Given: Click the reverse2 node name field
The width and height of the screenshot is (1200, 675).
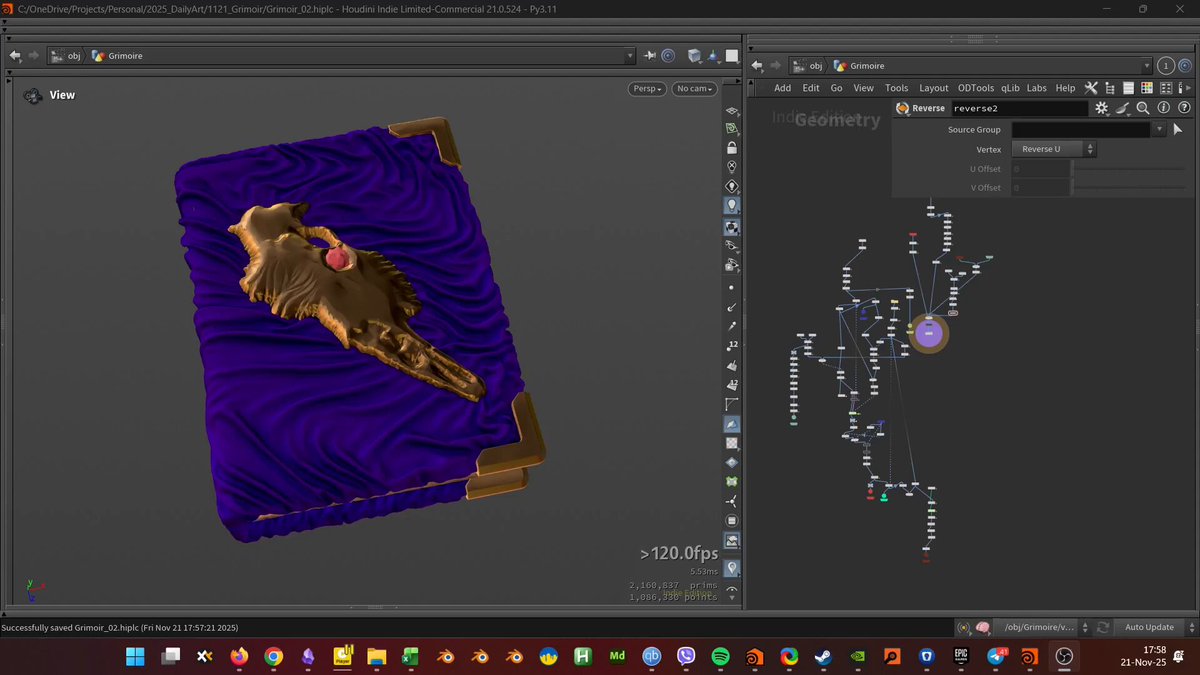Looking at the screenshot, I should point(1019,108).
